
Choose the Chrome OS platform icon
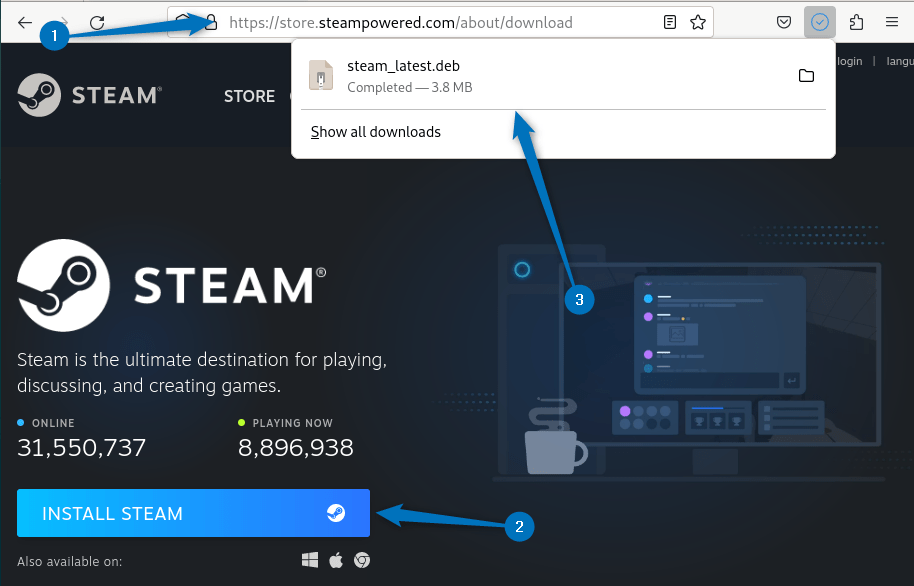tap(362, 561)
